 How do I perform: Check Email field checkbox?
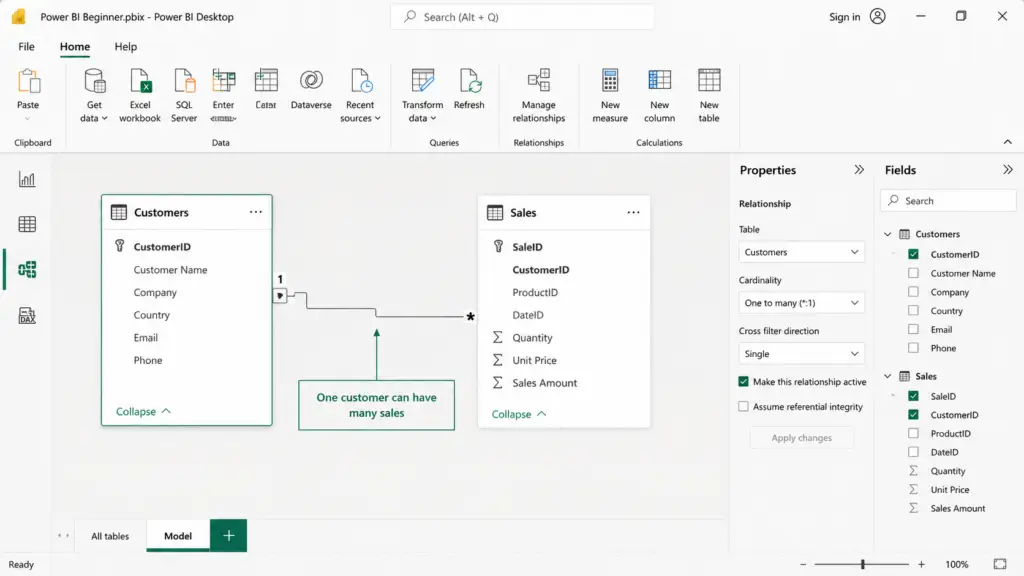913,329
